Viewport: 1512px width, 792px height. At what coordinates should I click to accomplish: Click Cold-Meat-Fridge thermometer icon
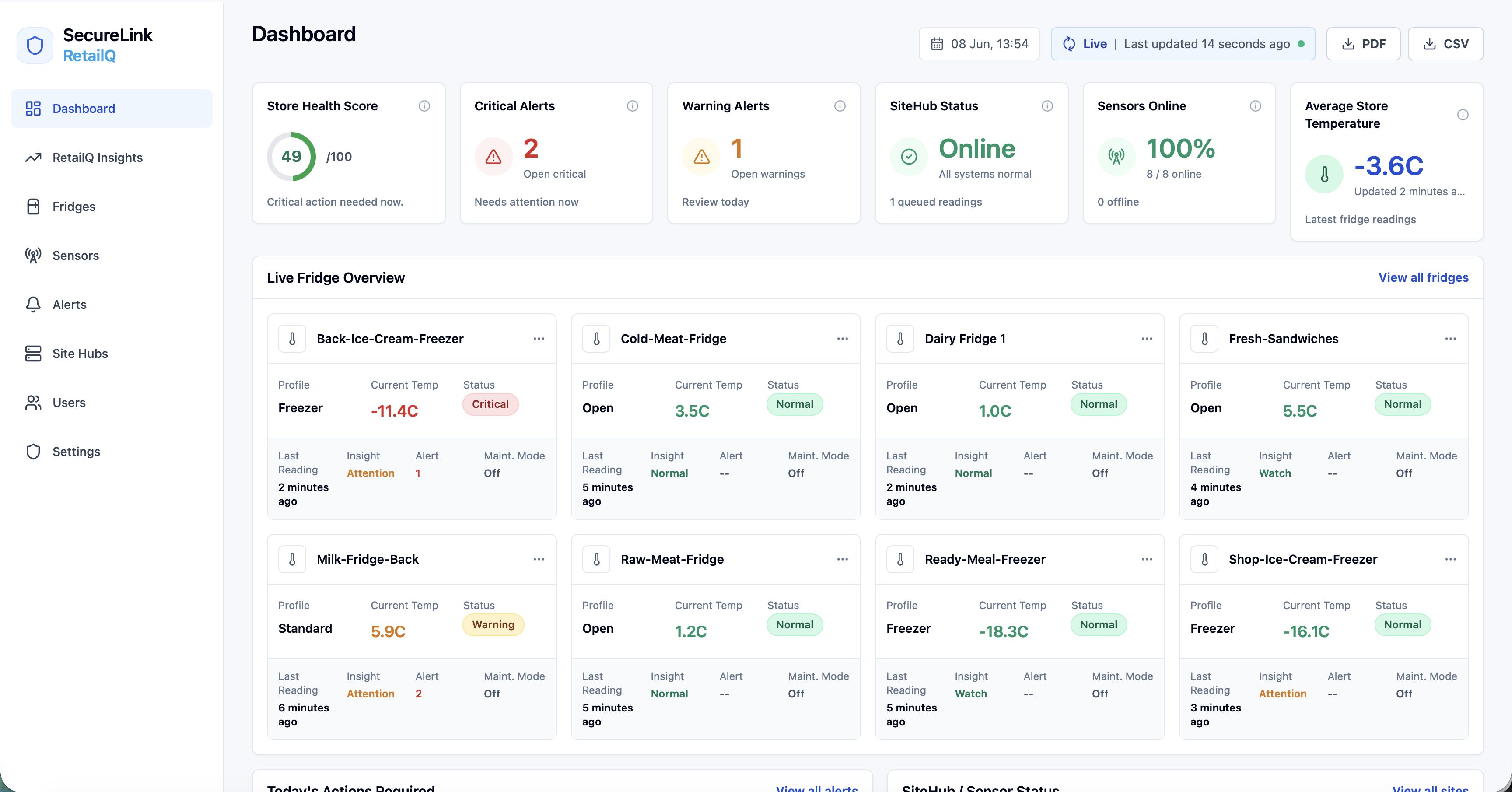(x=596, y=339)
